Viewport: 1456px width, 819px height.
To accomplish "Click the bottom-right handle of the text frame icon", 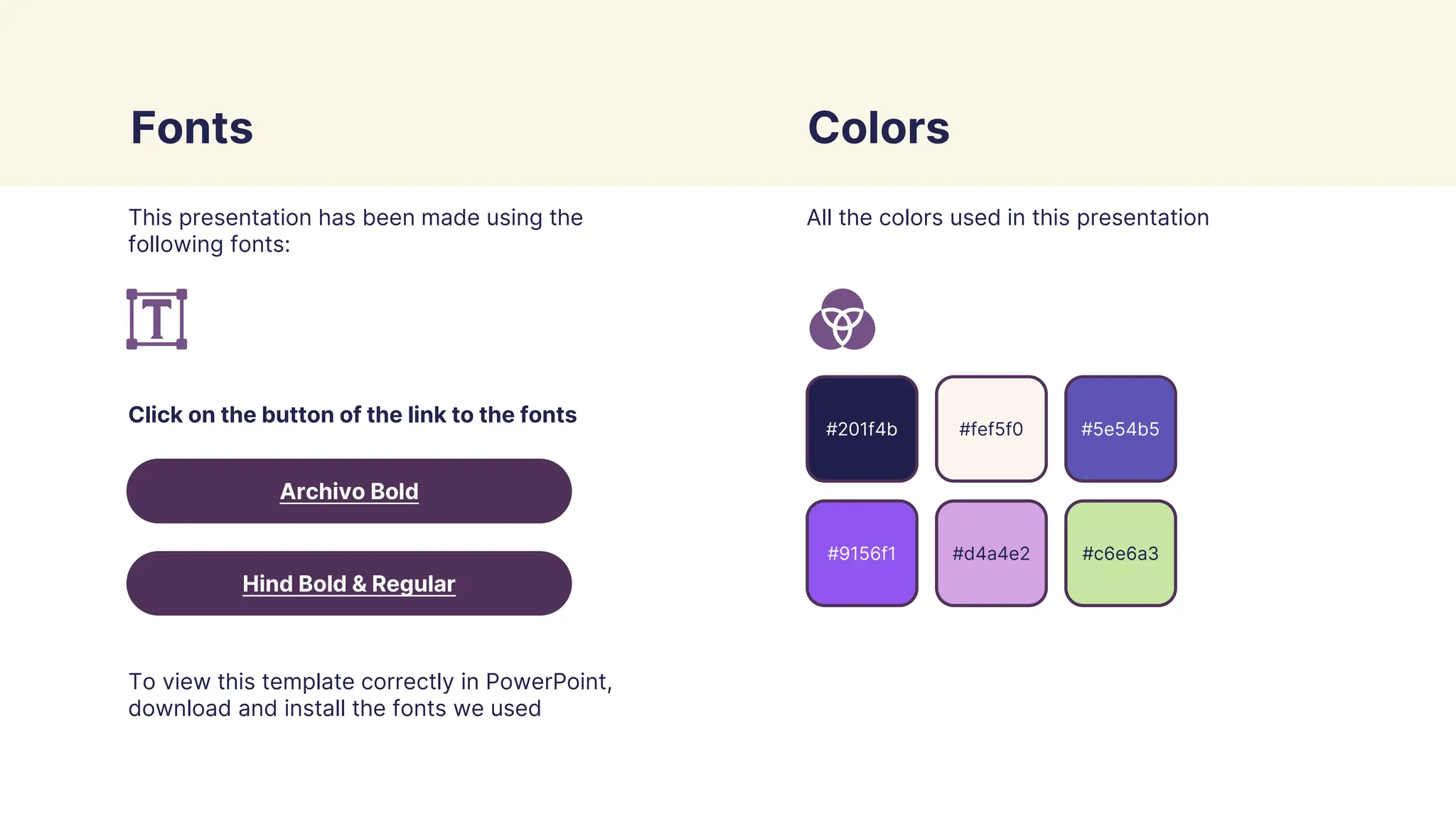I will [x=182, y=344].
